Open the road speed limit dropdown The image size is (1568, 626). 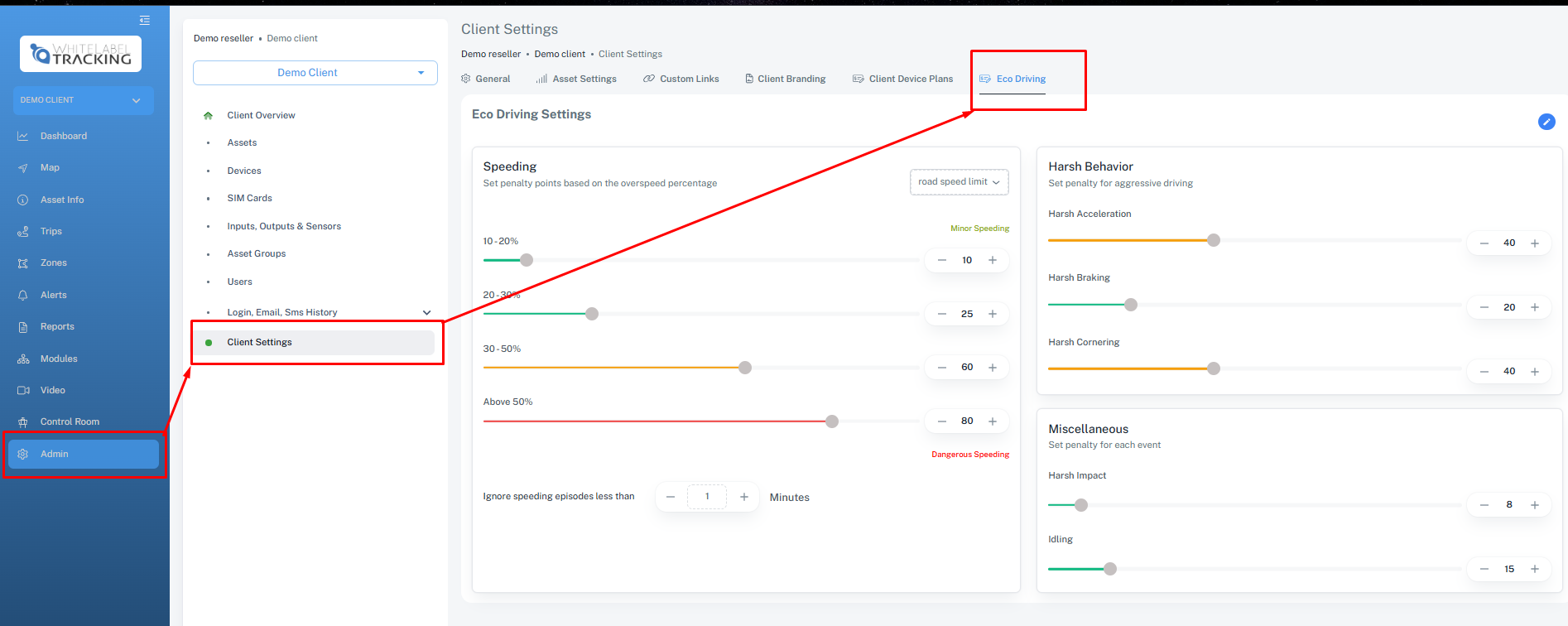coord(959,182)
